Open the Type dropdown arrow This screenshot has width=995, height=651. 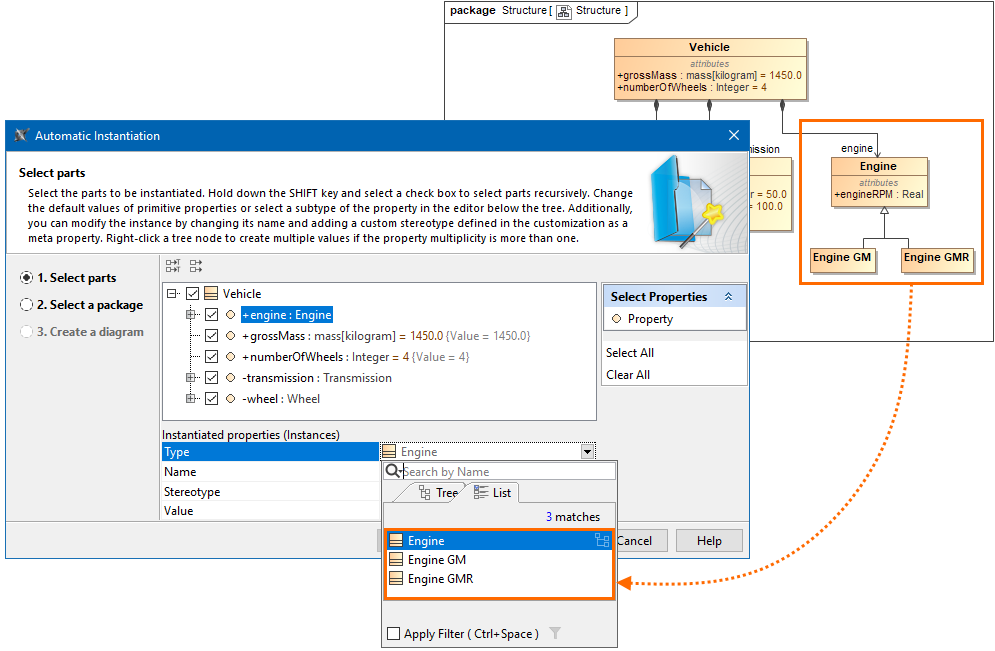tap(588, 452)
